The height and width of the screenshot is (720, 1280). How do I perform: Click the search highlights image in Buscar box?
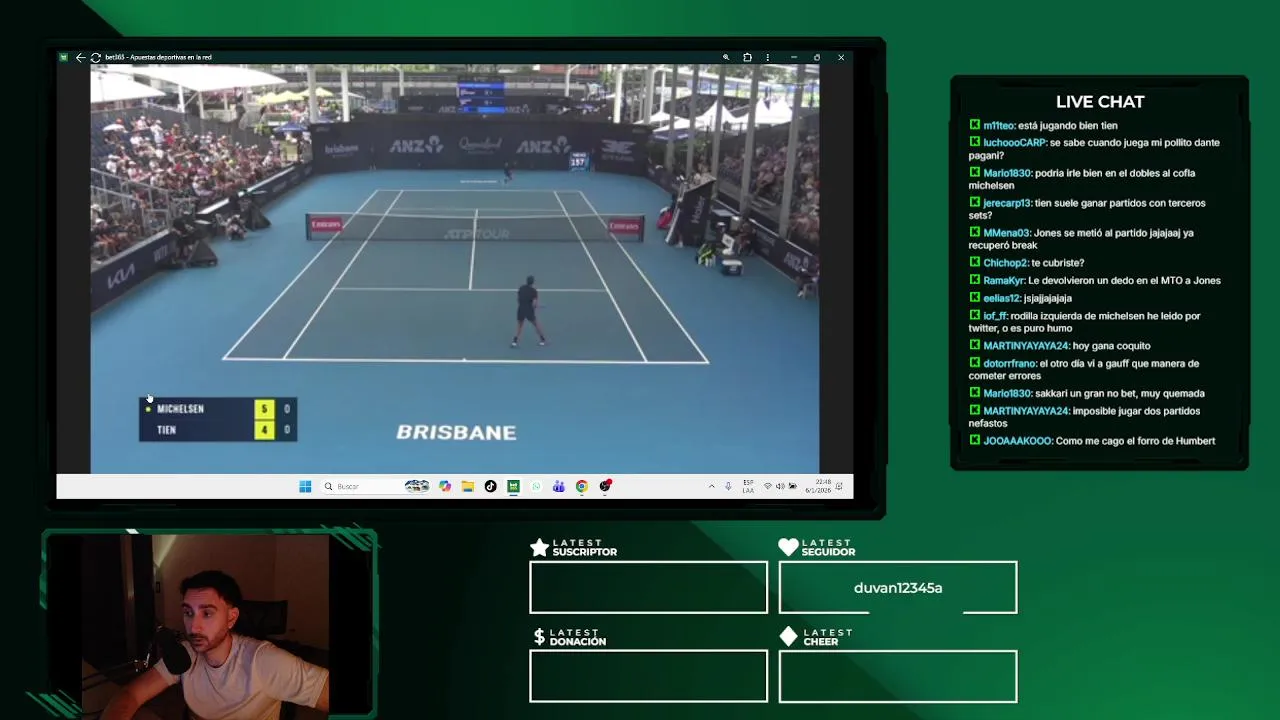[417, 486]
